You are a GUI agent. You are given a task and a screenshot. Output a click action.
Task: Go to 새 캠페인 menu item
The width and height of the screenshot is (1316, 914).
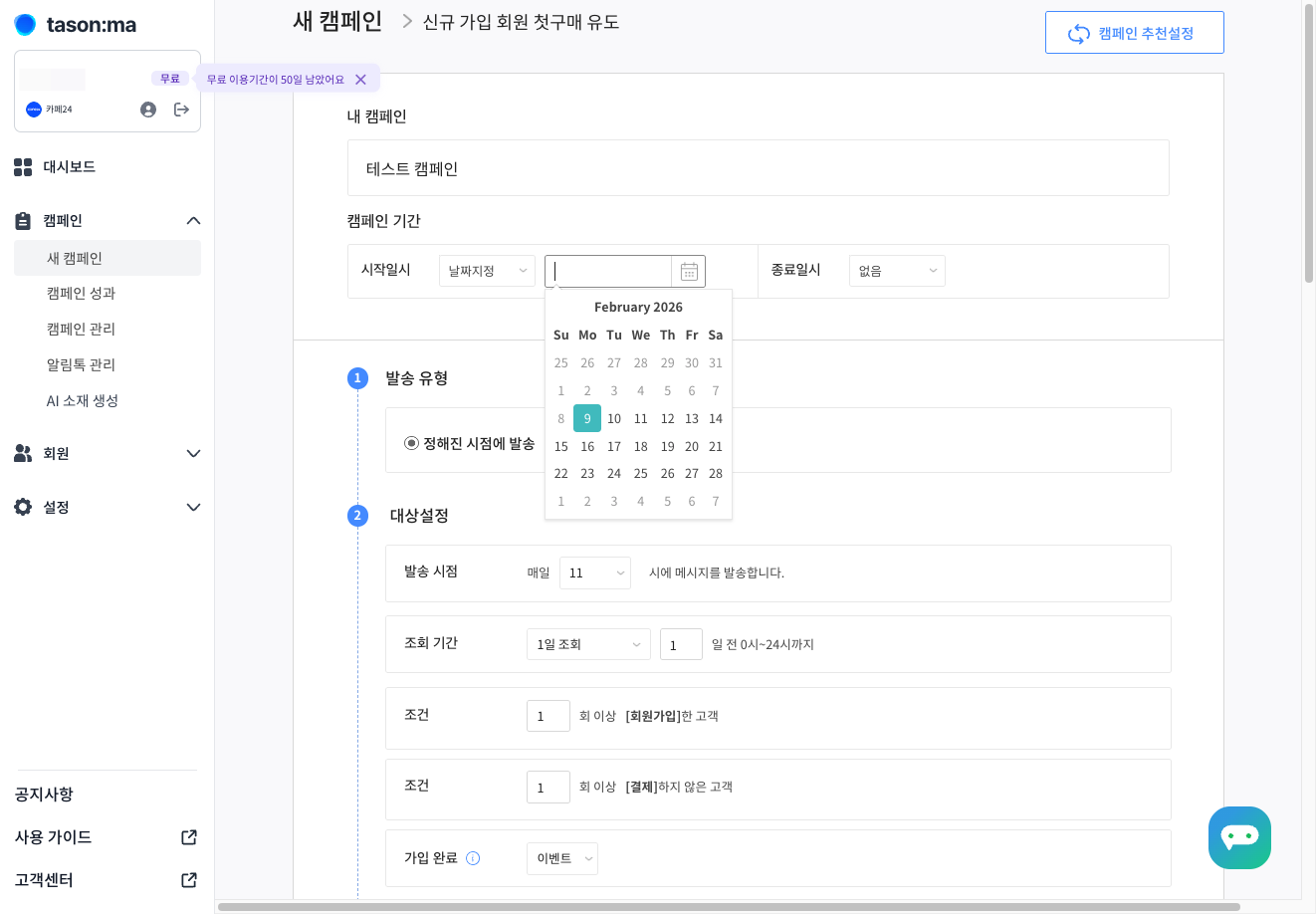108,258
